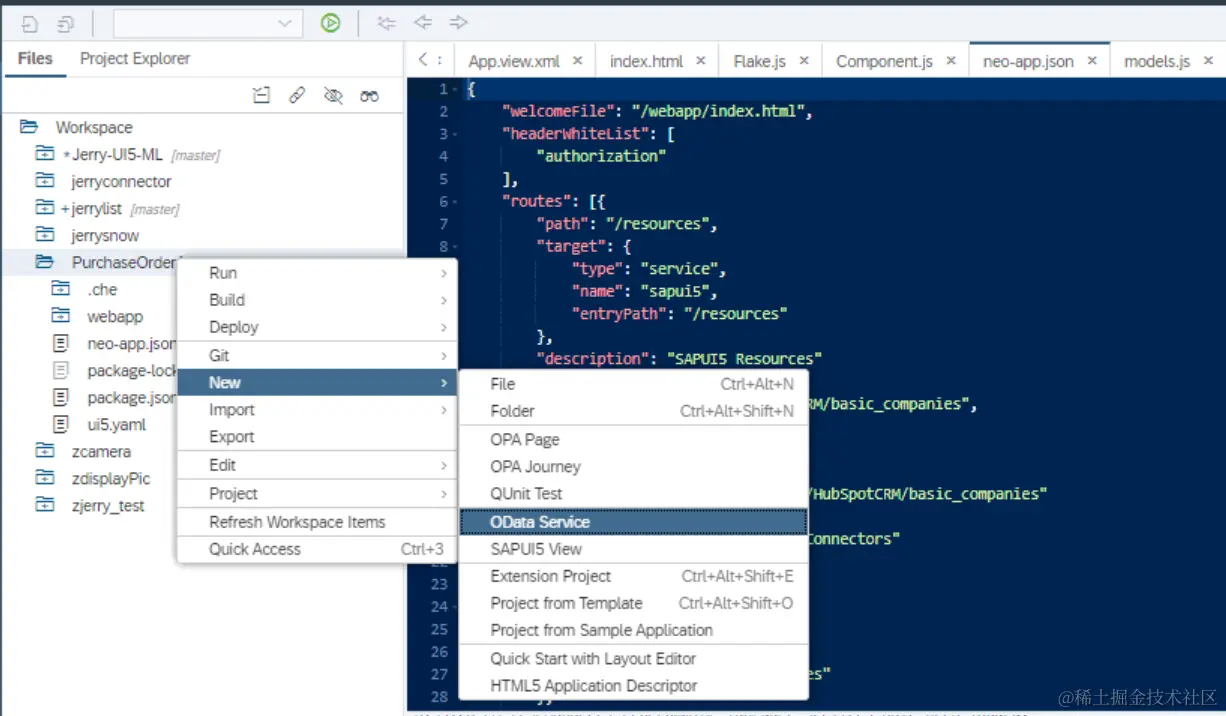Toggle the hidden files eye icon
This screenshot has width=1226, height=716.
pyautogui.click(x=334, y=95)
